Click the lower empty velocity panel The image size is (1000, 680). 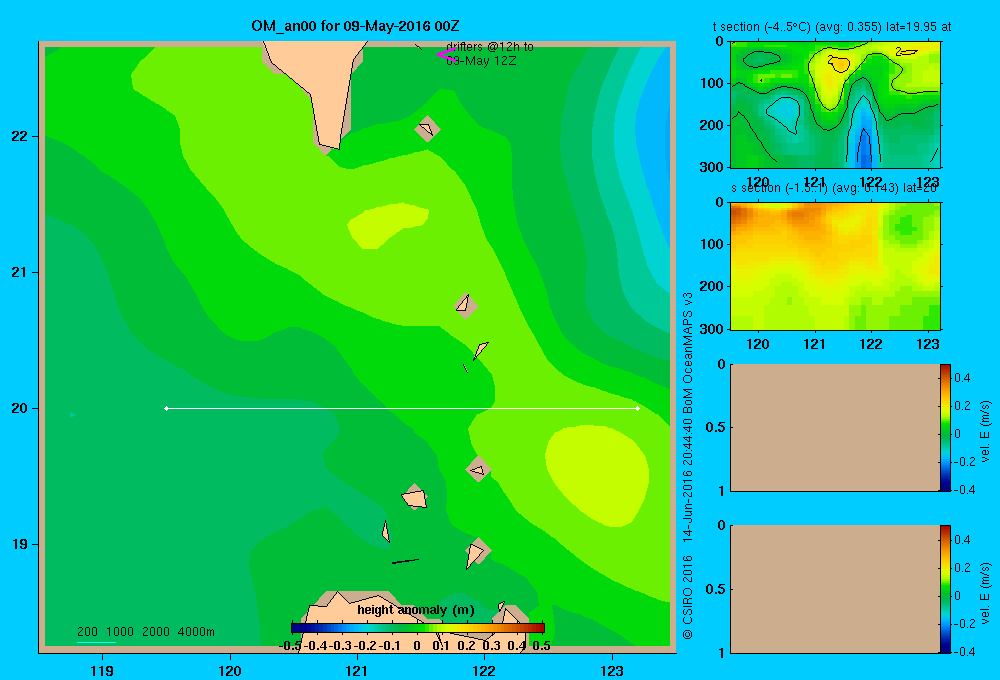click(835, 589)
